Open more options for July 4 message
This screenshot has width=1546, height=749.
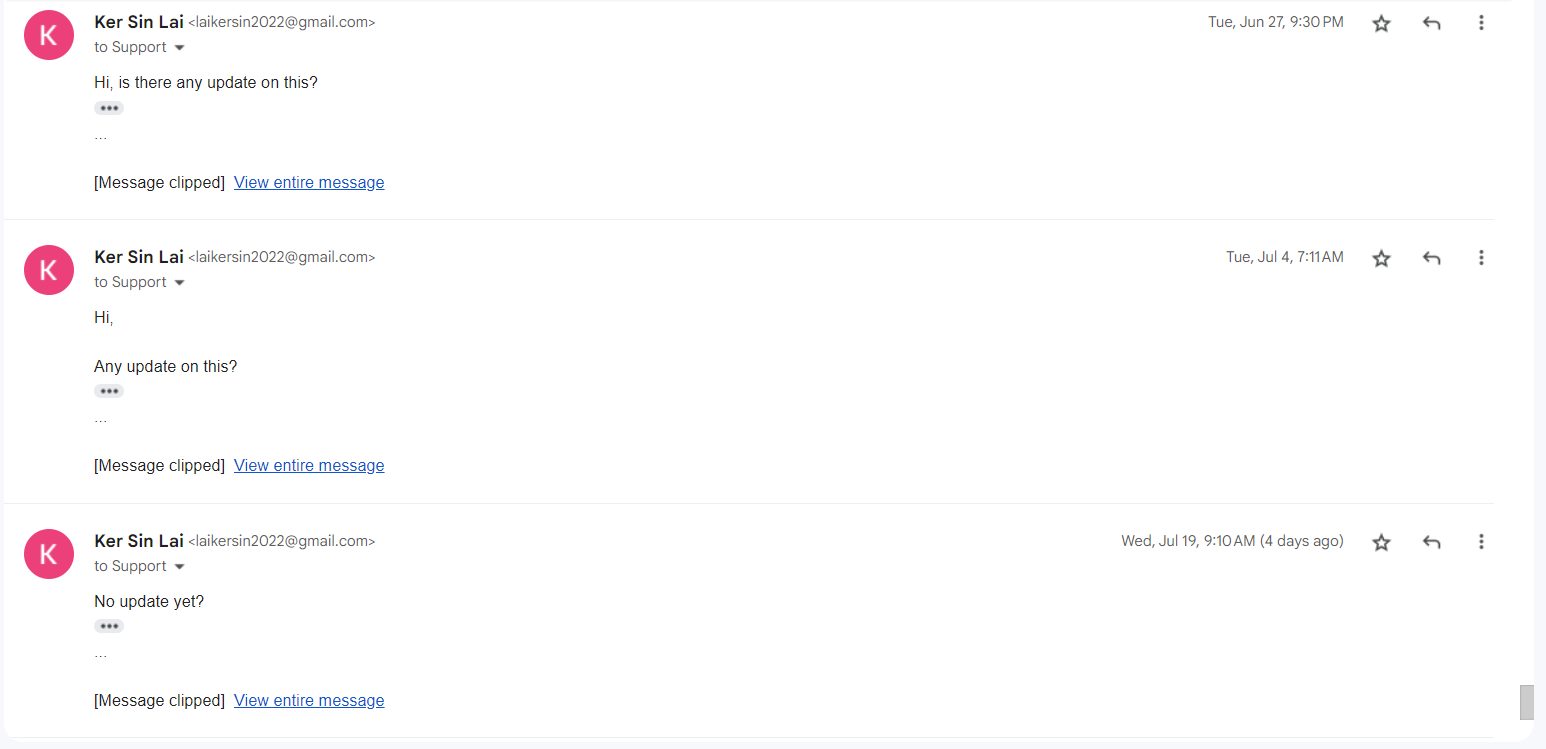(1481, 258)
